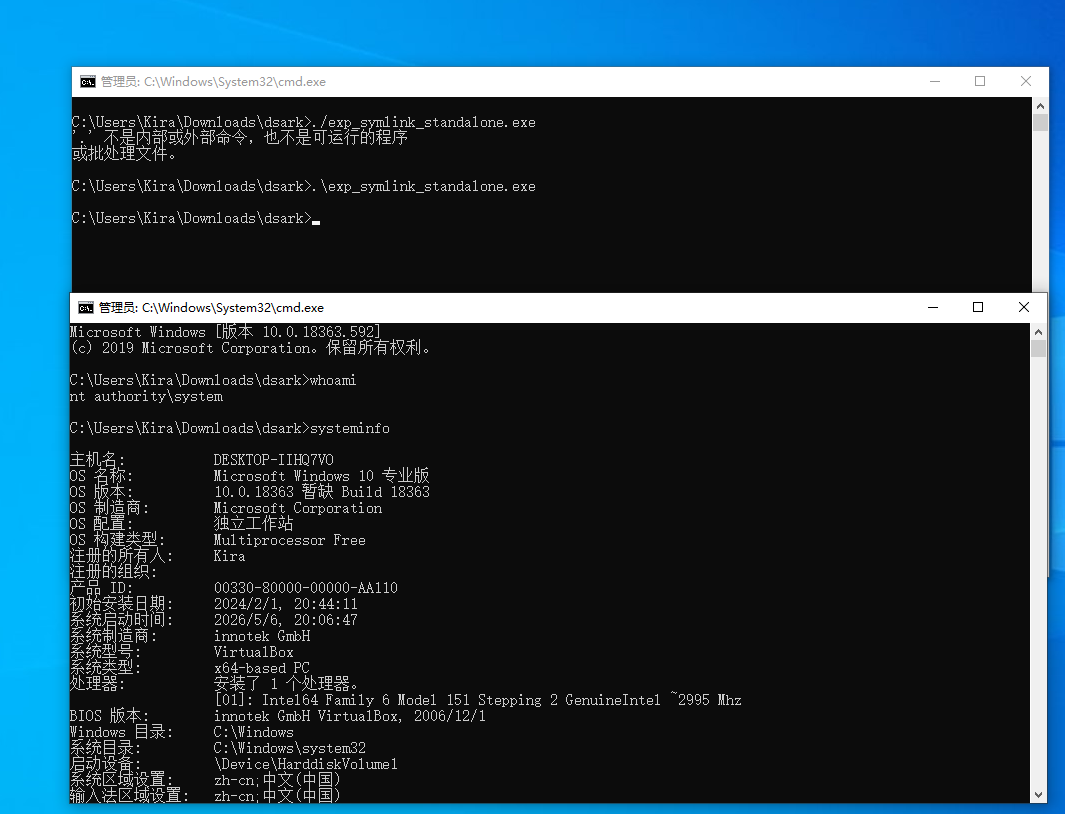Click 'Multiprocessor Free' value

pyautogui.click(x=289, y=540)
